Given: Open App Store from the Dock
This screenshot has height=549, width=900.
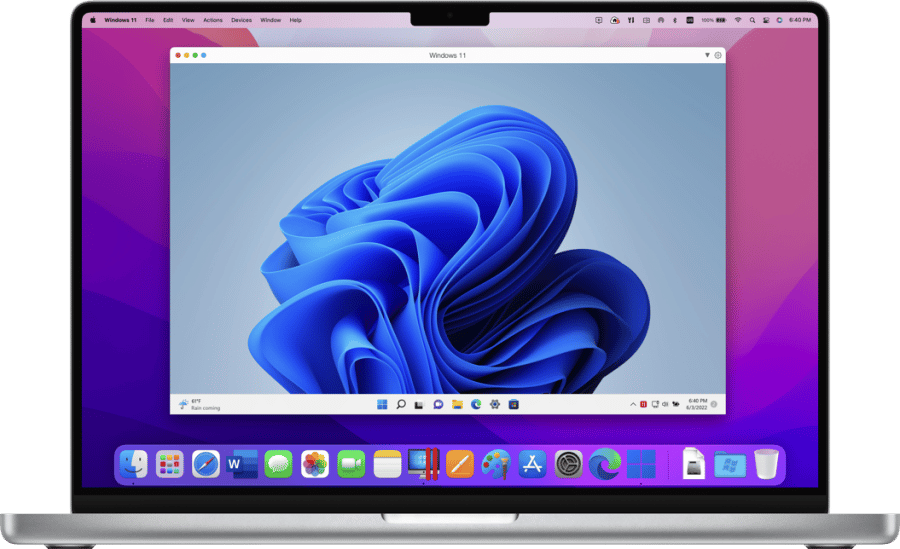Looking at the screenshot, I should tap(532, 464).
